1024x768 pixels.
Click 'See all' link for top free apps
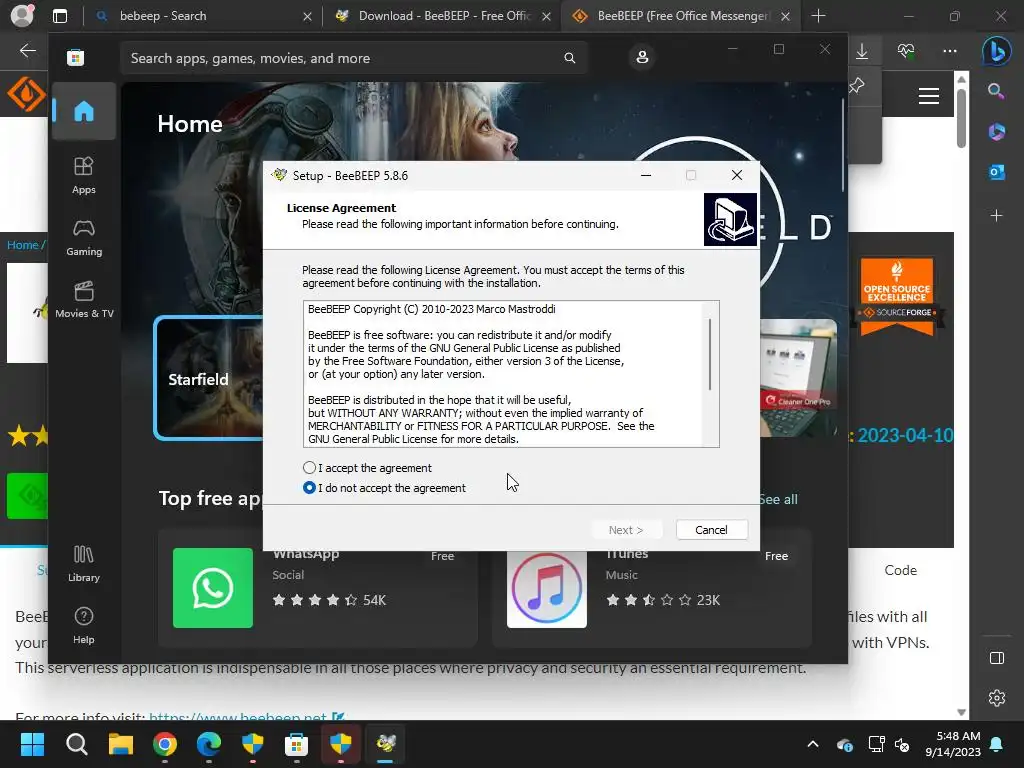tap(778, 499)
